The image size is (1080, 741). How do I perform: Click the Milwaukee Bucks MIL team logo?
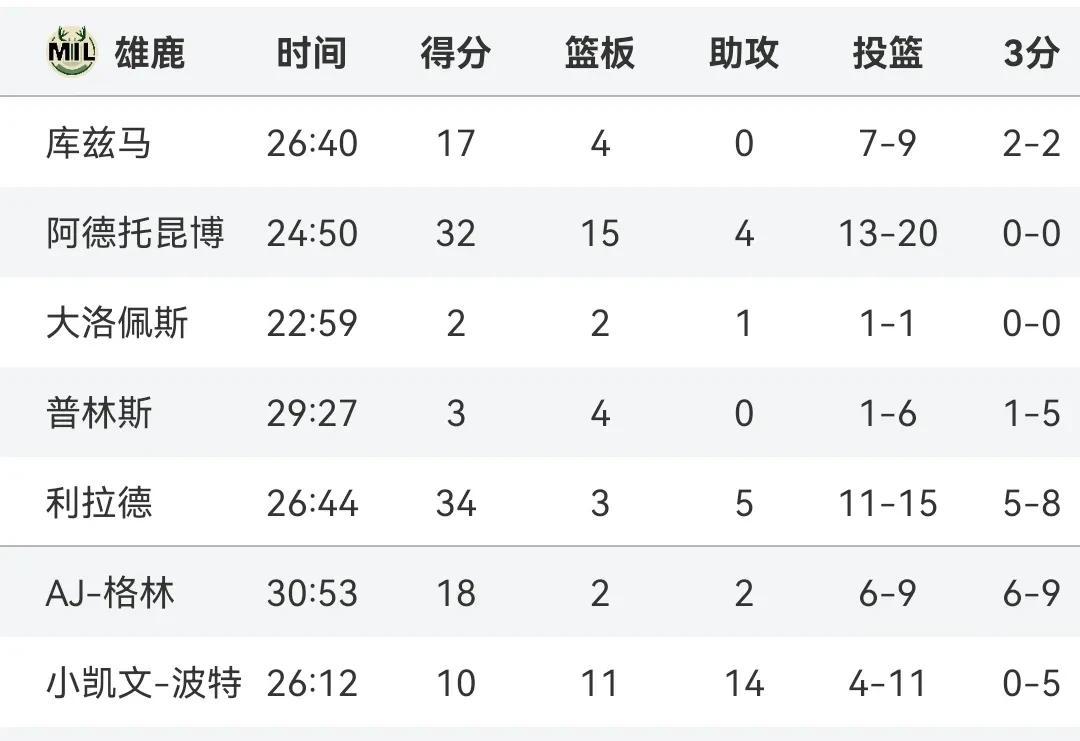72,52
